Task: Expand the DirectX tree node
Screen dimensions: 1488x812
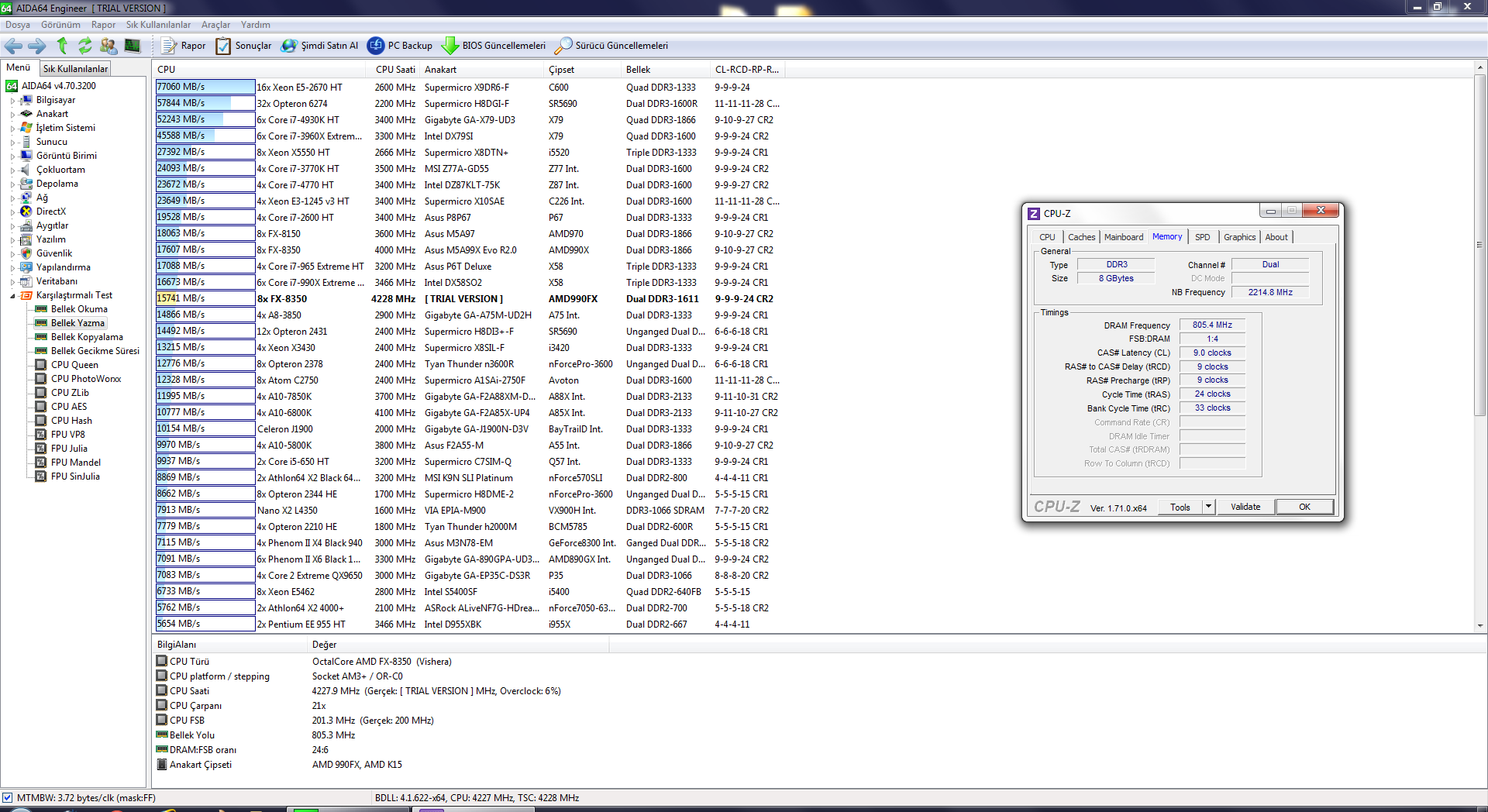Action: (x=12, y=212)
